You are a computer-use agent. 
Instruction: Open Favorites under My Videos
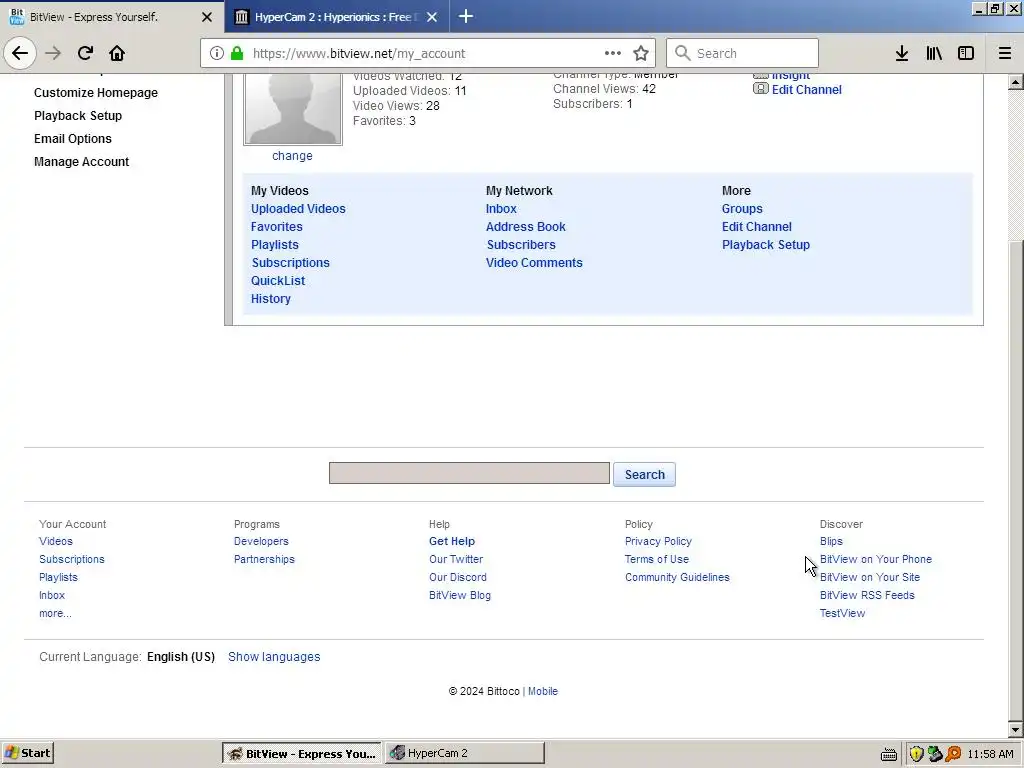click(x=277, y=227)
